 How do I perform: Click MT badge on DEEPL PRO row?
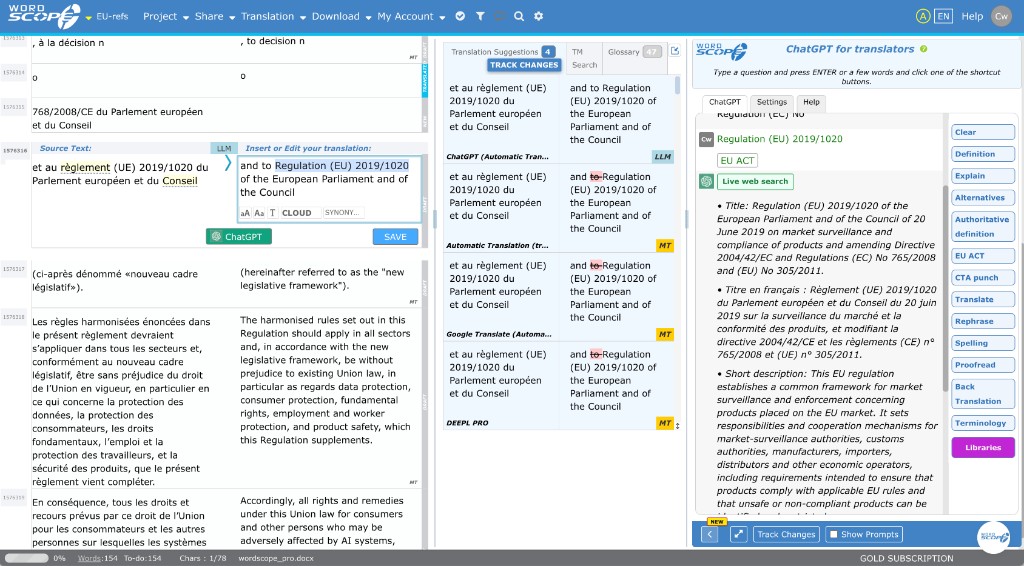pyautogui.click(x=664, y=423)
